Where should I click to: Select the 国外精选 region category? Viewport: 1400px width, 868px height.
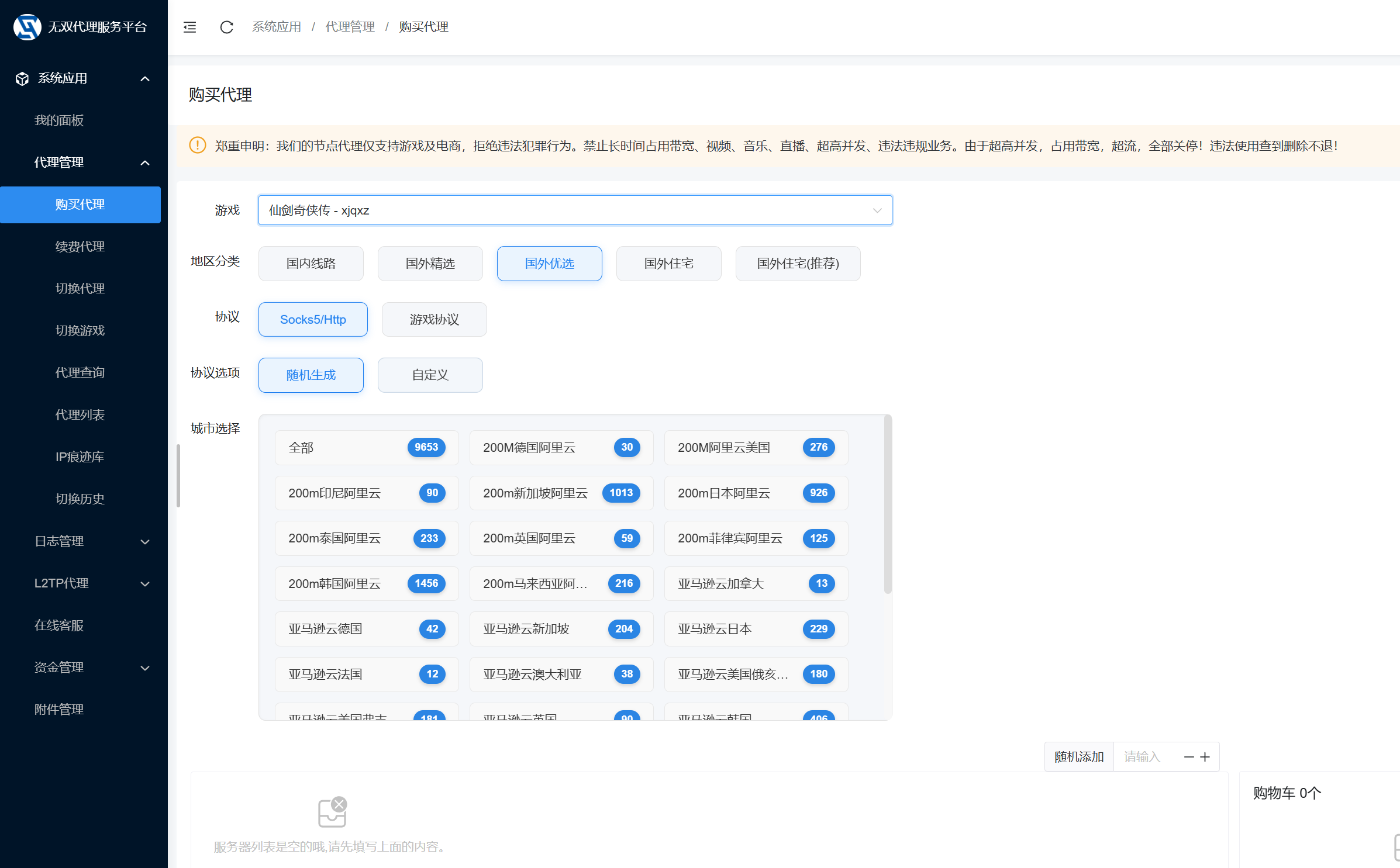[430, 264]
